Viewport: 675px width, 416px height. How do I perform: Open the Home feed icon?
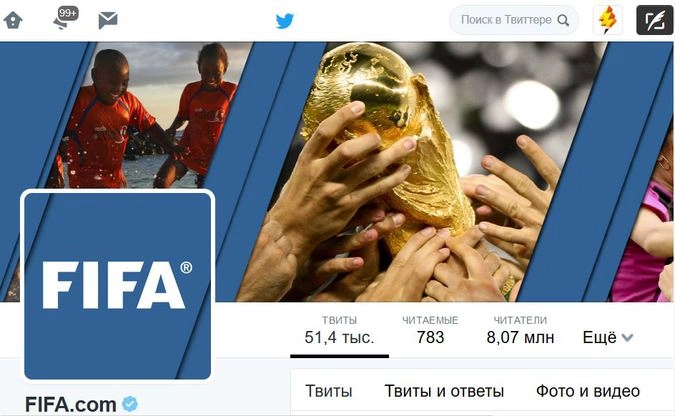(x=13, y=20)
